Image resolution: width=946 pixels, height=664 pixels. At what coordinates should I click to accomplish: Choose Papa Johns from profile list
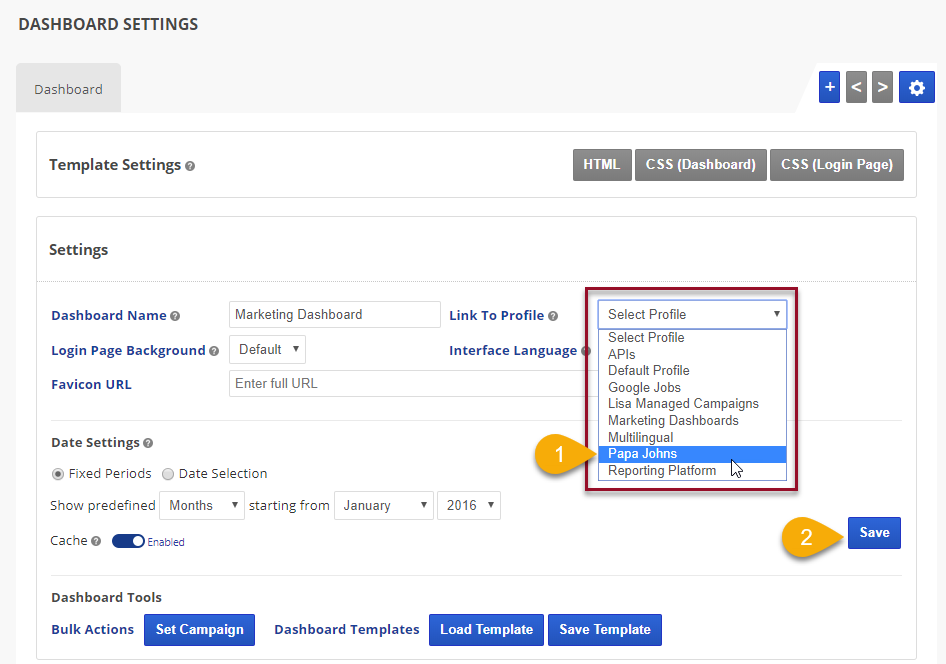643,454
